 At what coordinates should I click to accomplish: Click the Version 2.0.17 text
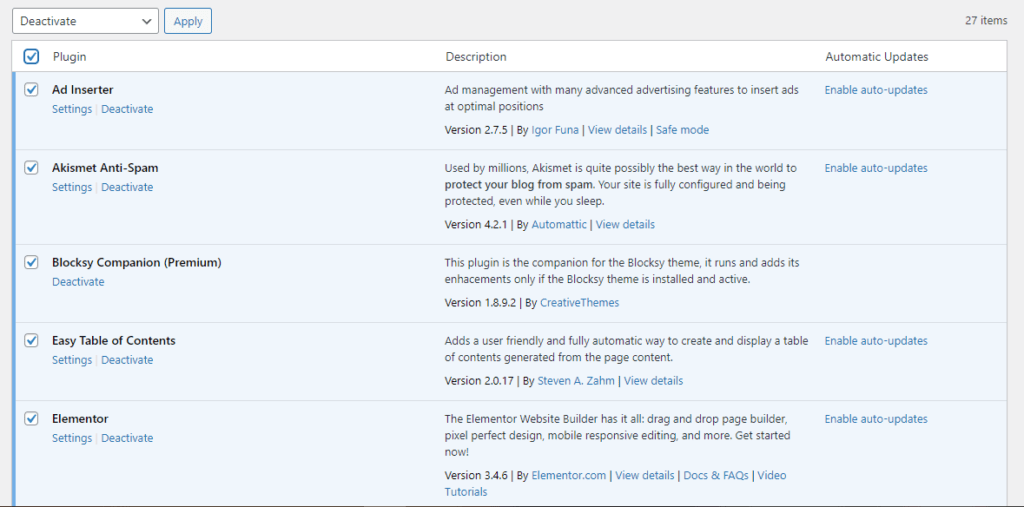point(479,381)
